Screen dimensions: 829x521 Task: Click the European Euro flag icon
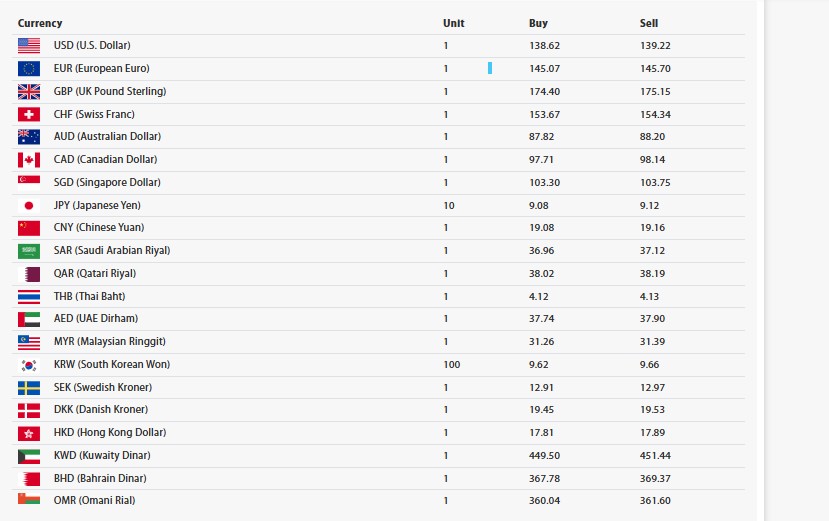coord(29,68)
